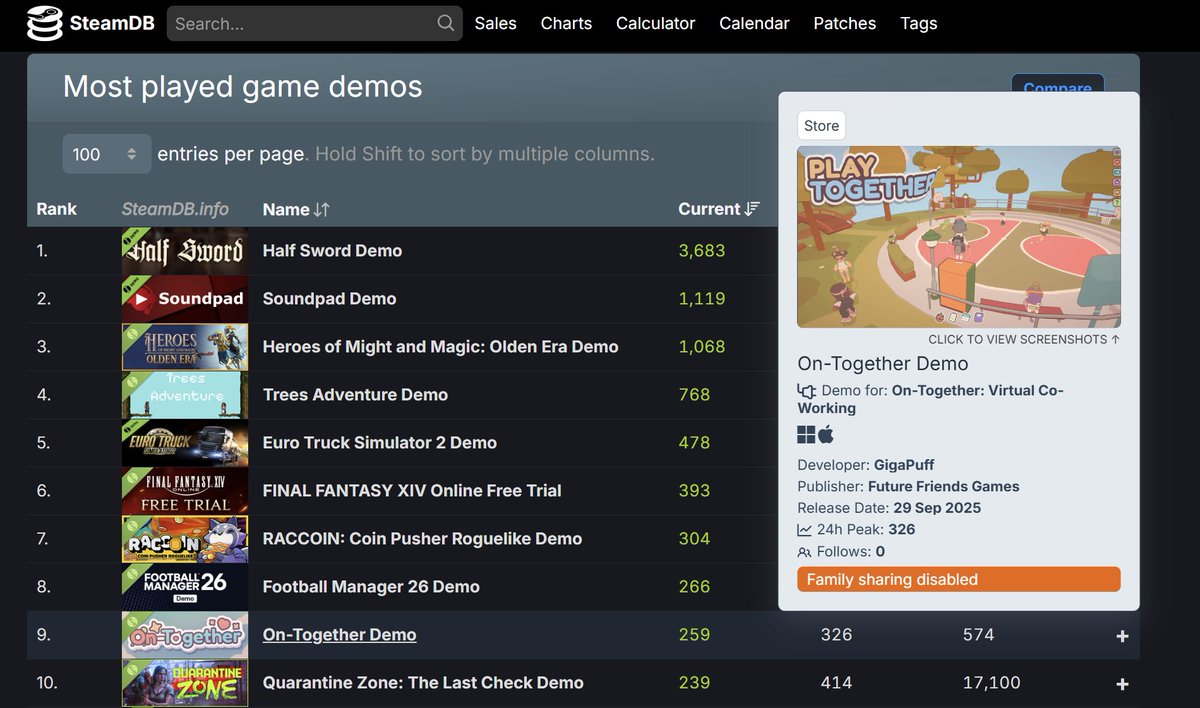This screenshot has width=1200, height=708.
Task: Open Trees Adventure Demo link
Action: pyautogui.click(x=355, y=395)
